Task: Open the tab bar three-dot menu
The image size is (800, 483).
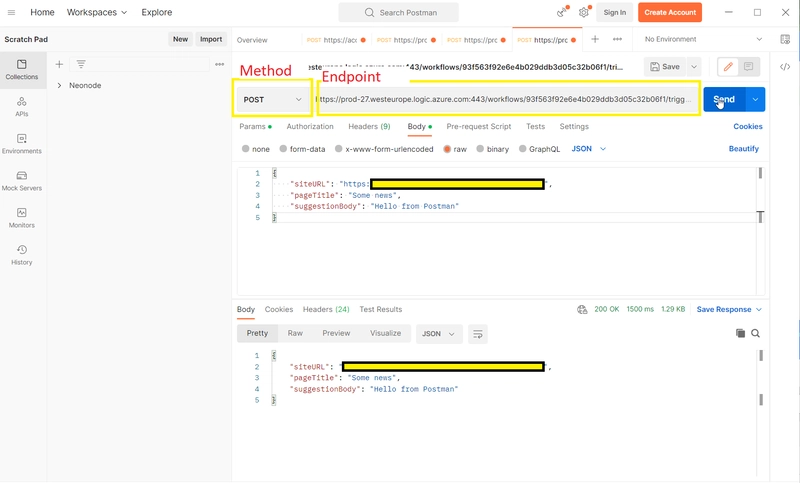Action: pyautogui.click(x=617, y=39)
